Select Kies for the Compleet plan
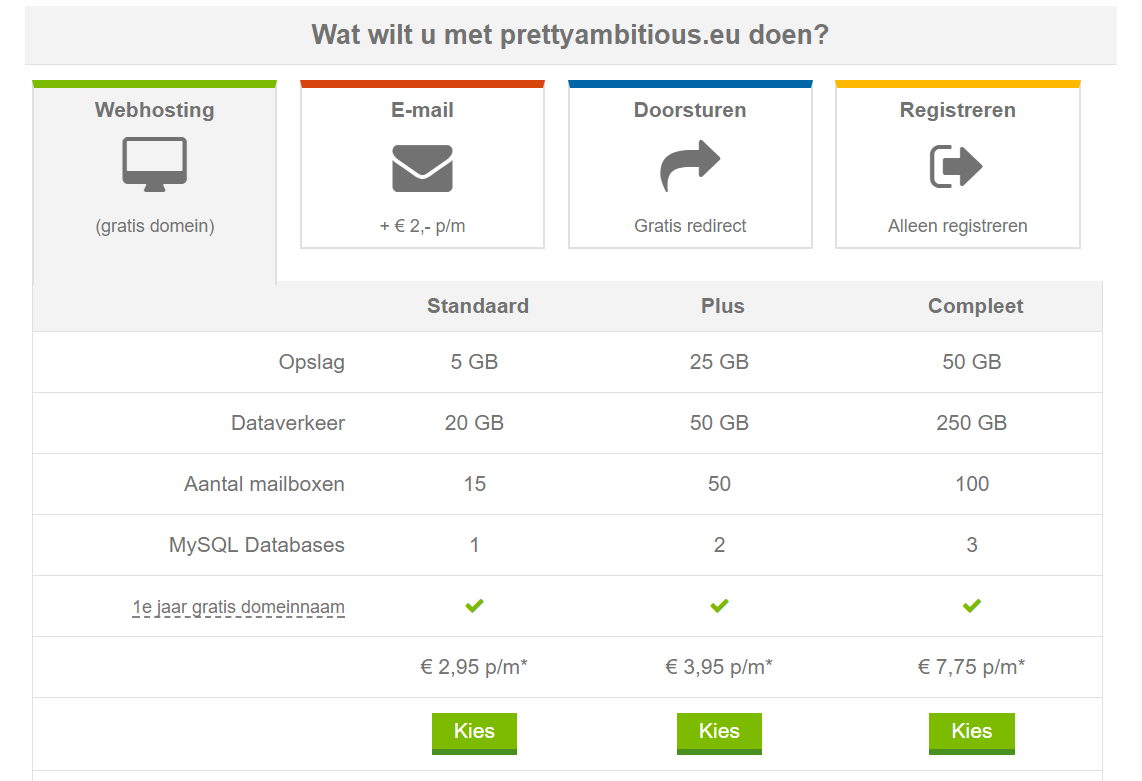 (x=972, y=733)
